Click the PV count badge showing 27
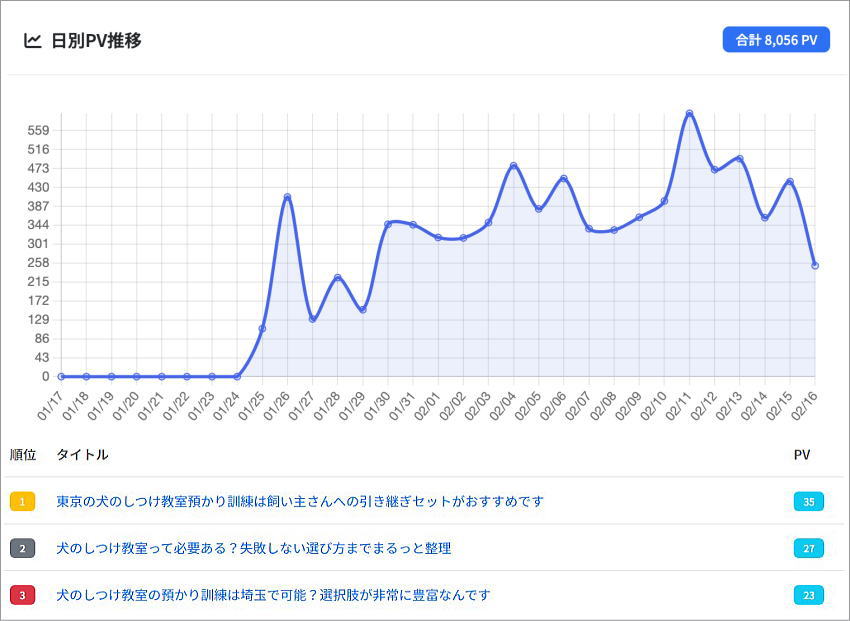This screenshot has height=621, width=850. pos(808,548)
